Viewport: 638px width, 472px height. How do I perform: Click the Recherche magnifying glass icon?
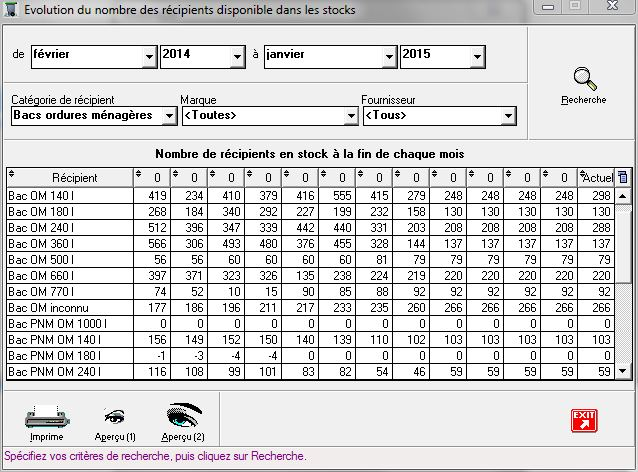coord(583,80)
